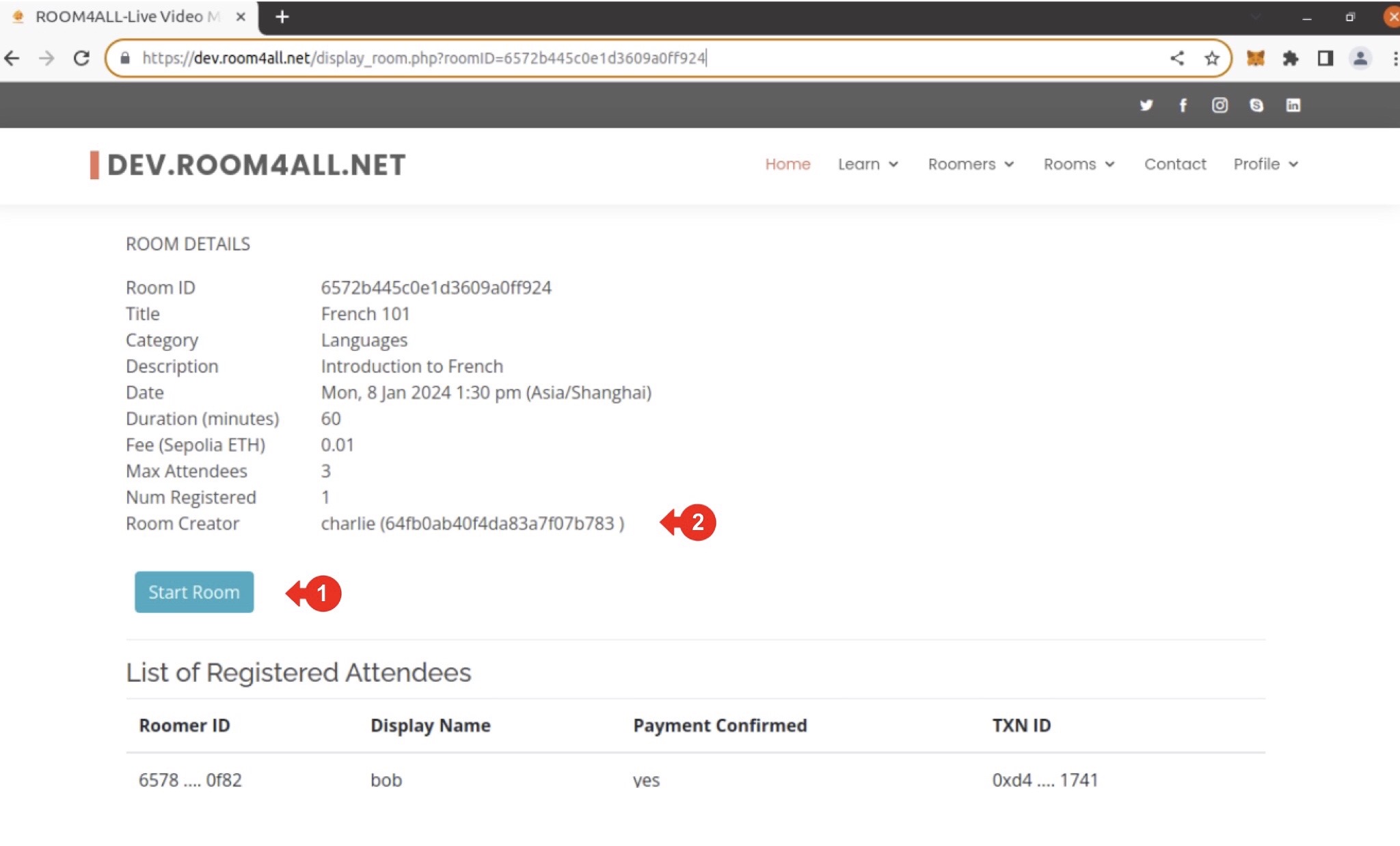
Task: Click the browser forward arrow
Action: (46, 58)
